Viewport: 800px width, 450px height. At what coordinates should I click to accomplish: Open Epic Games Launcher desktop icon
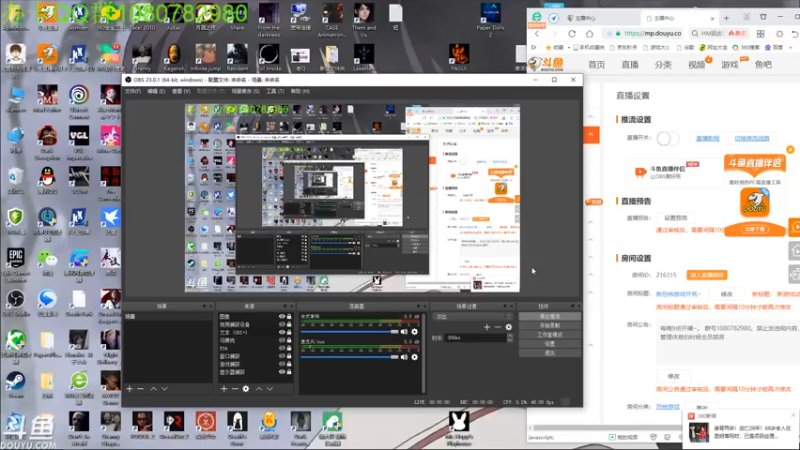pos(16,264)
